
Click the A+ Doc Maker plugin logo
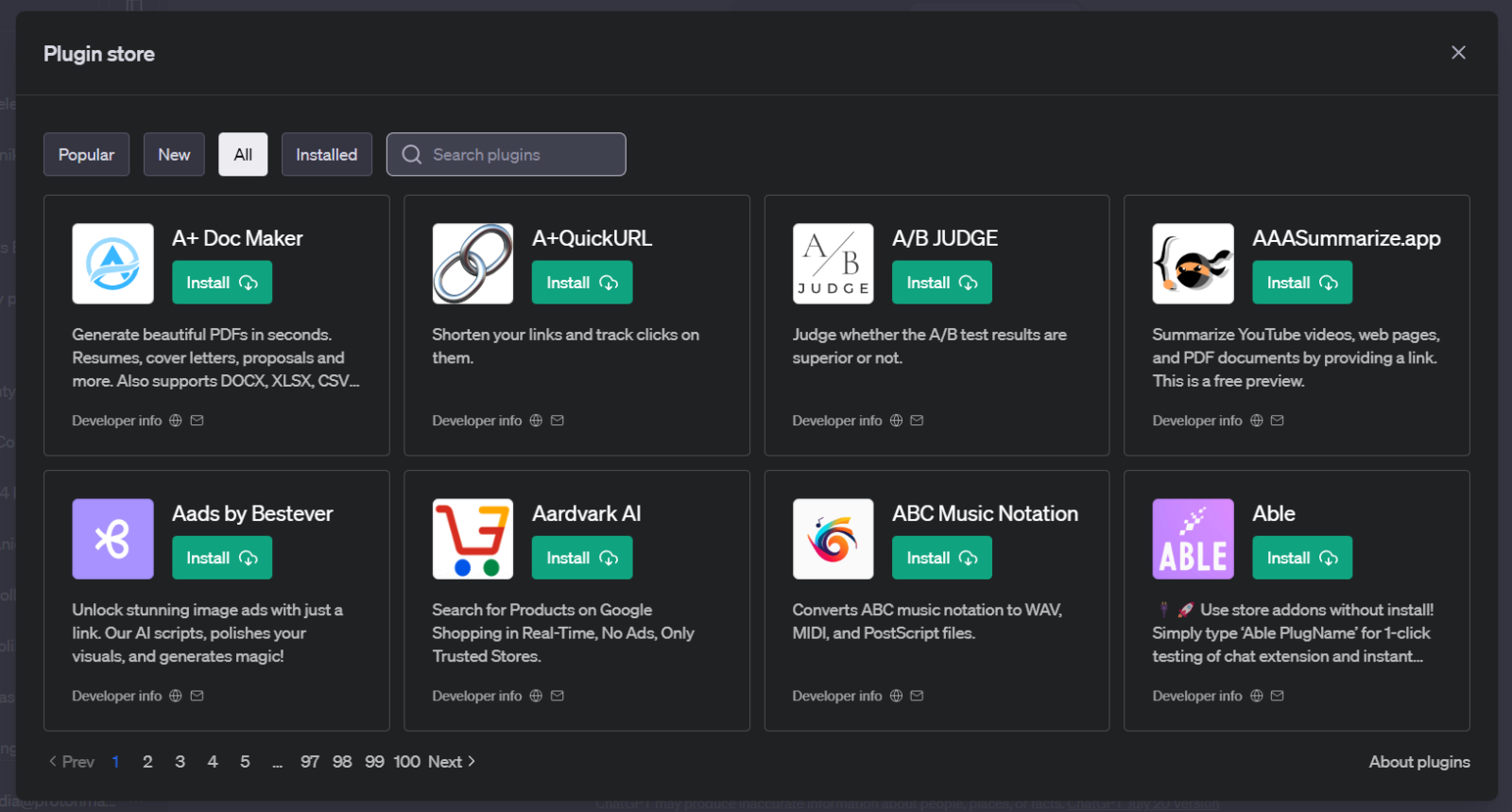(112, 264)
